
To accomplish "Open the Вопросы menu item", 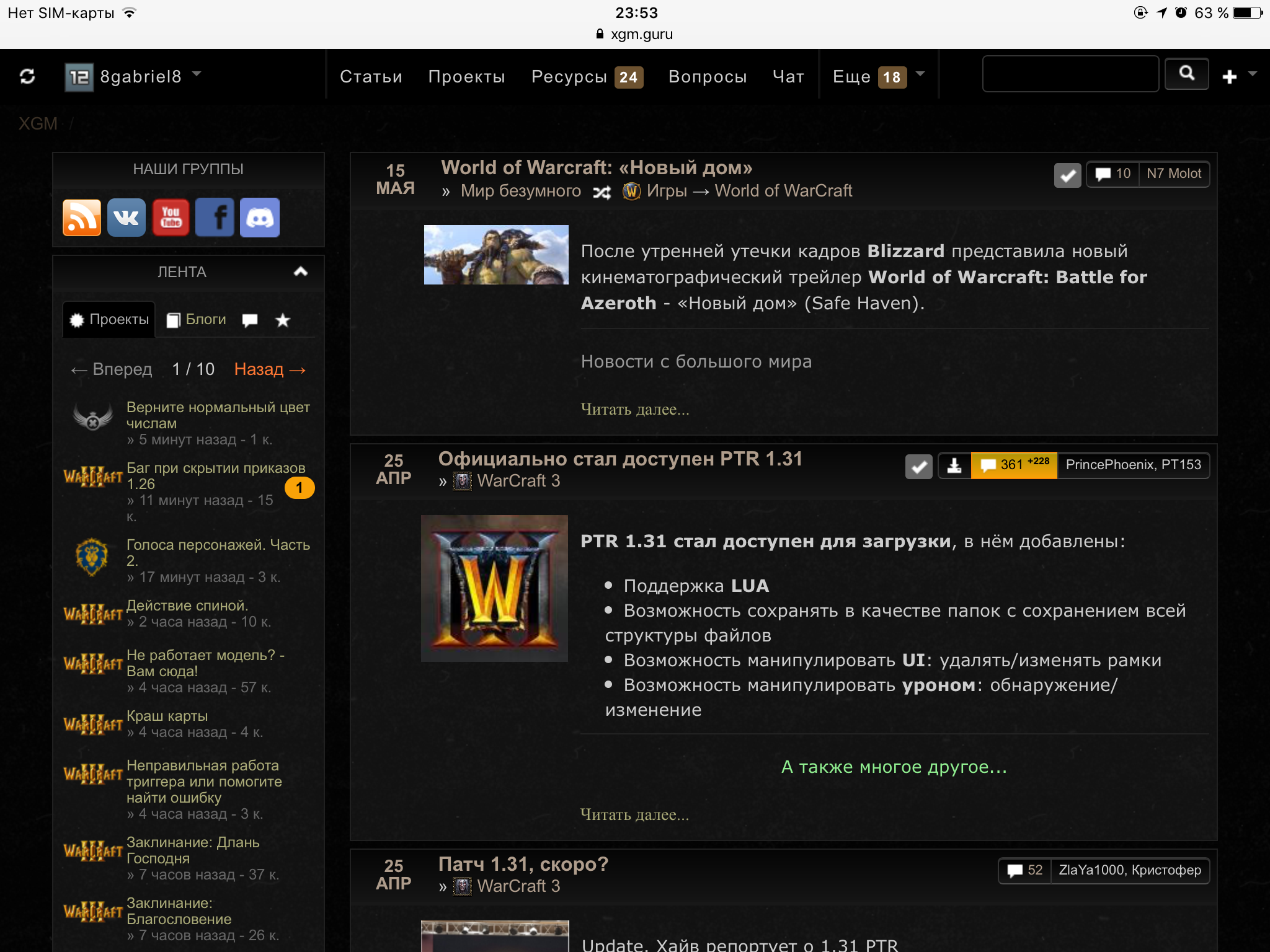I will (x=708, y=76).
